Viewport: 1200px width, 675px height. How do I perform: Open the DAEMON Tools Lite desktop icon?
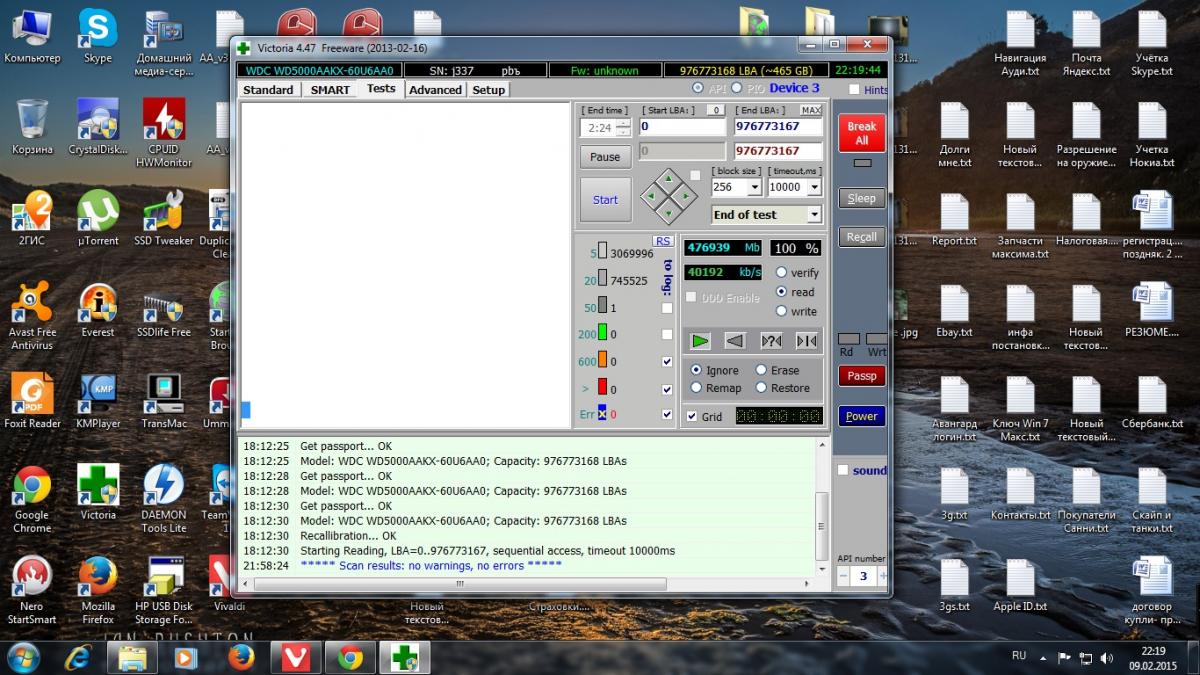pos(164,498)
